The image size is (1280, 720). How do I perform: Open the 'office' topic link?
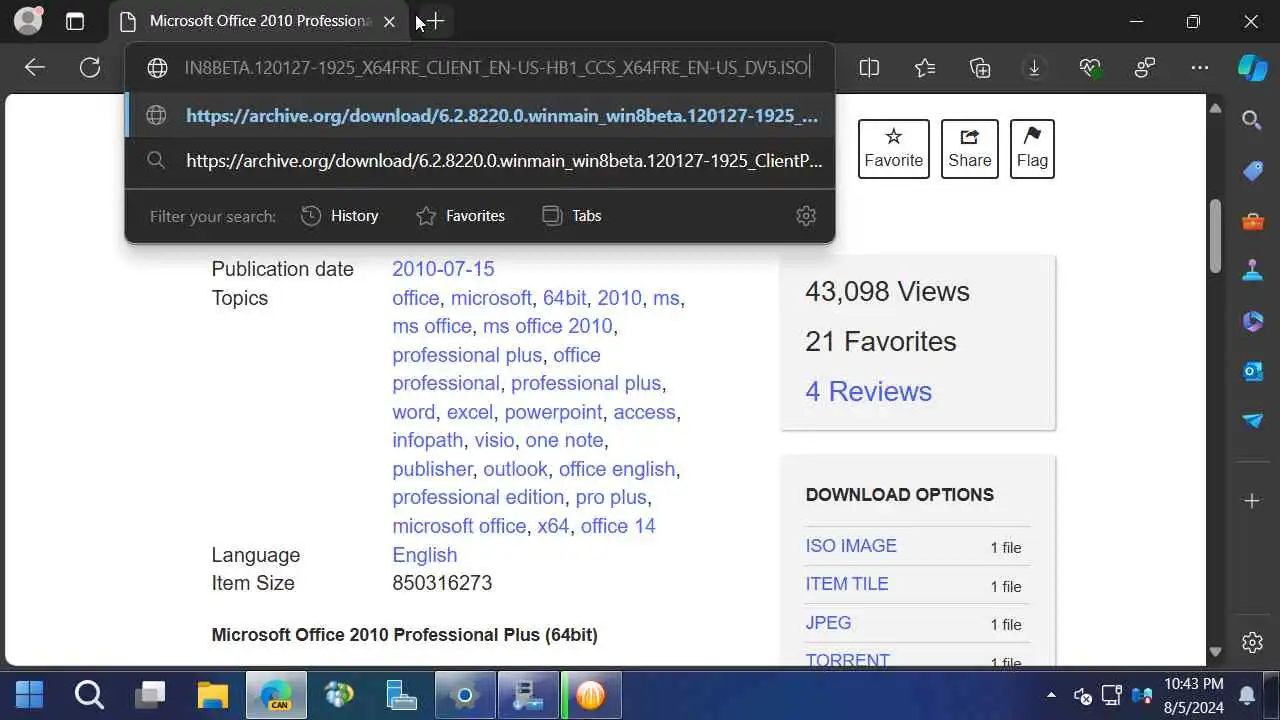(416, 298)
